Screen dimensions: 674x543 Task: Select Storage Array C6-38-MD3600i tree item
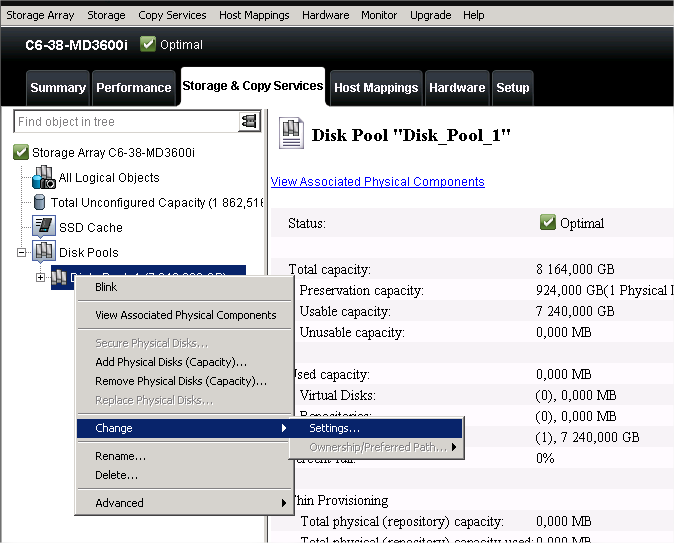[113, 153]
